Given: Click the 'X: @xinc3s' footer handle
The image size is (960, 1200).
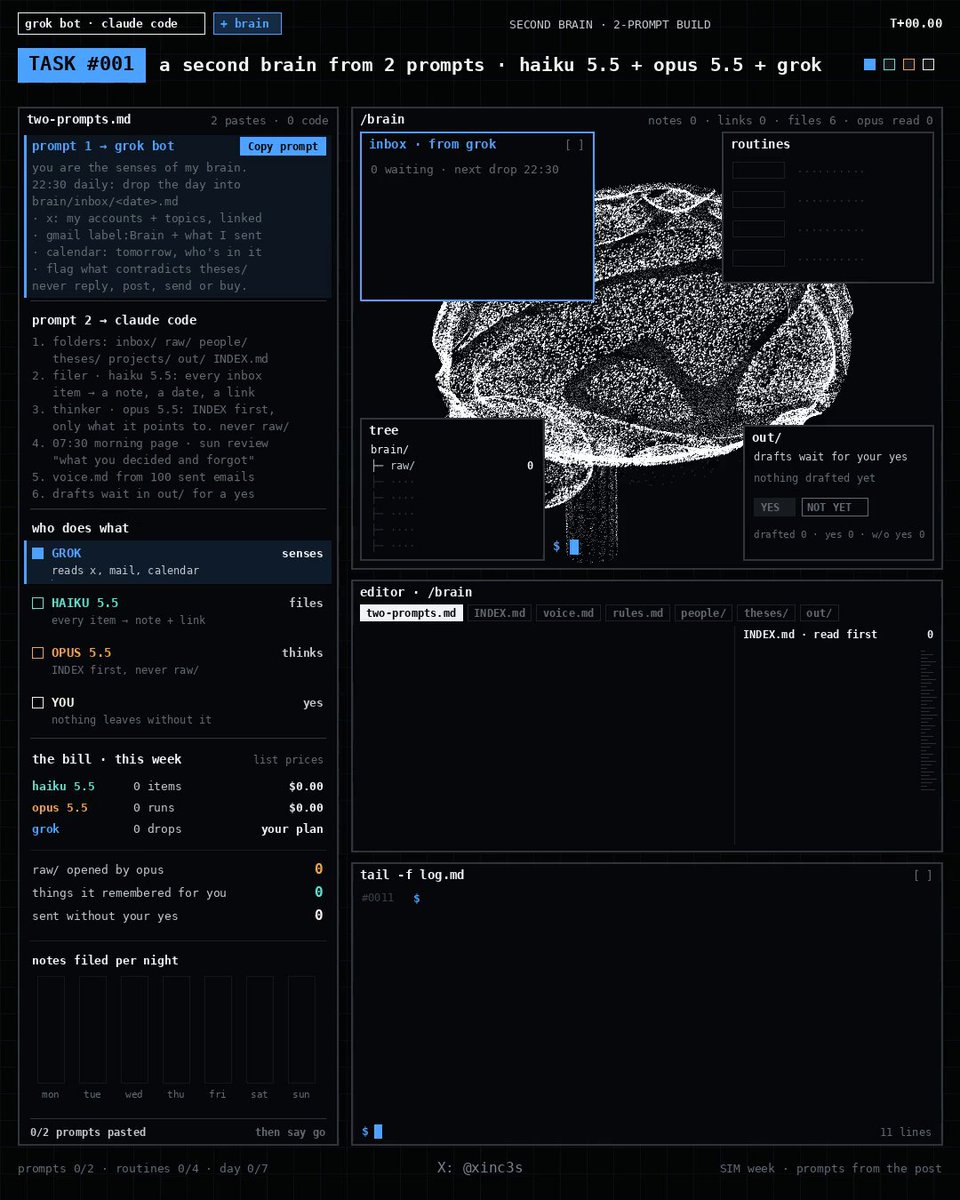Looking at the screenshot, I should pos(480,1168).
